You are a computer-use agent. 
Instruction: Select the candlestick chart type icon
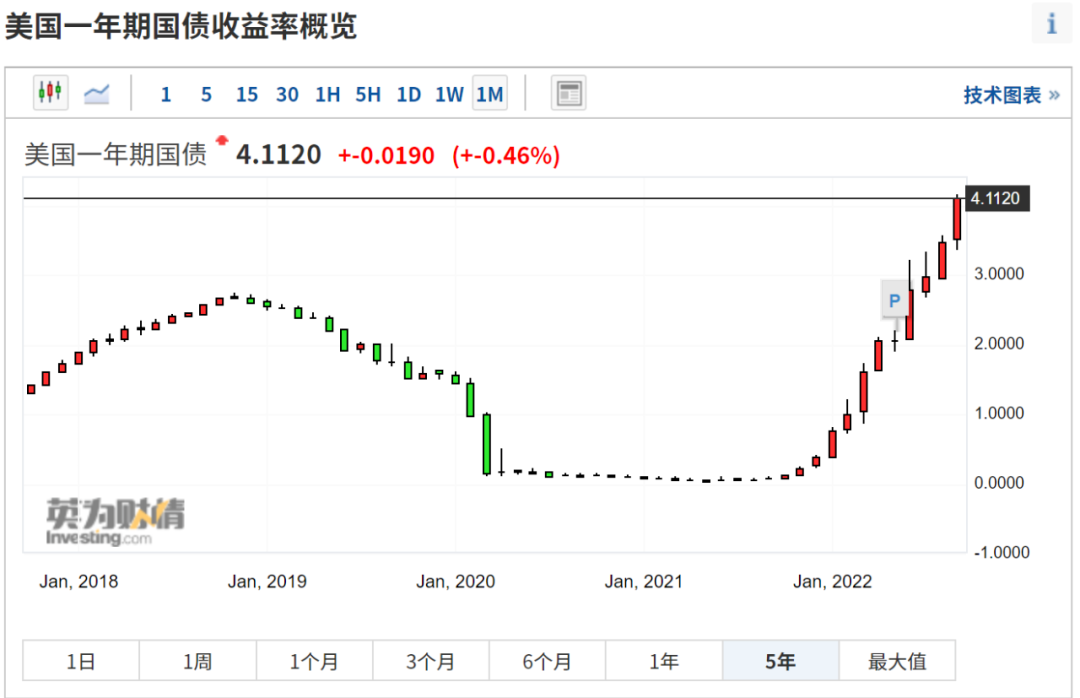(x=50, y=93)
